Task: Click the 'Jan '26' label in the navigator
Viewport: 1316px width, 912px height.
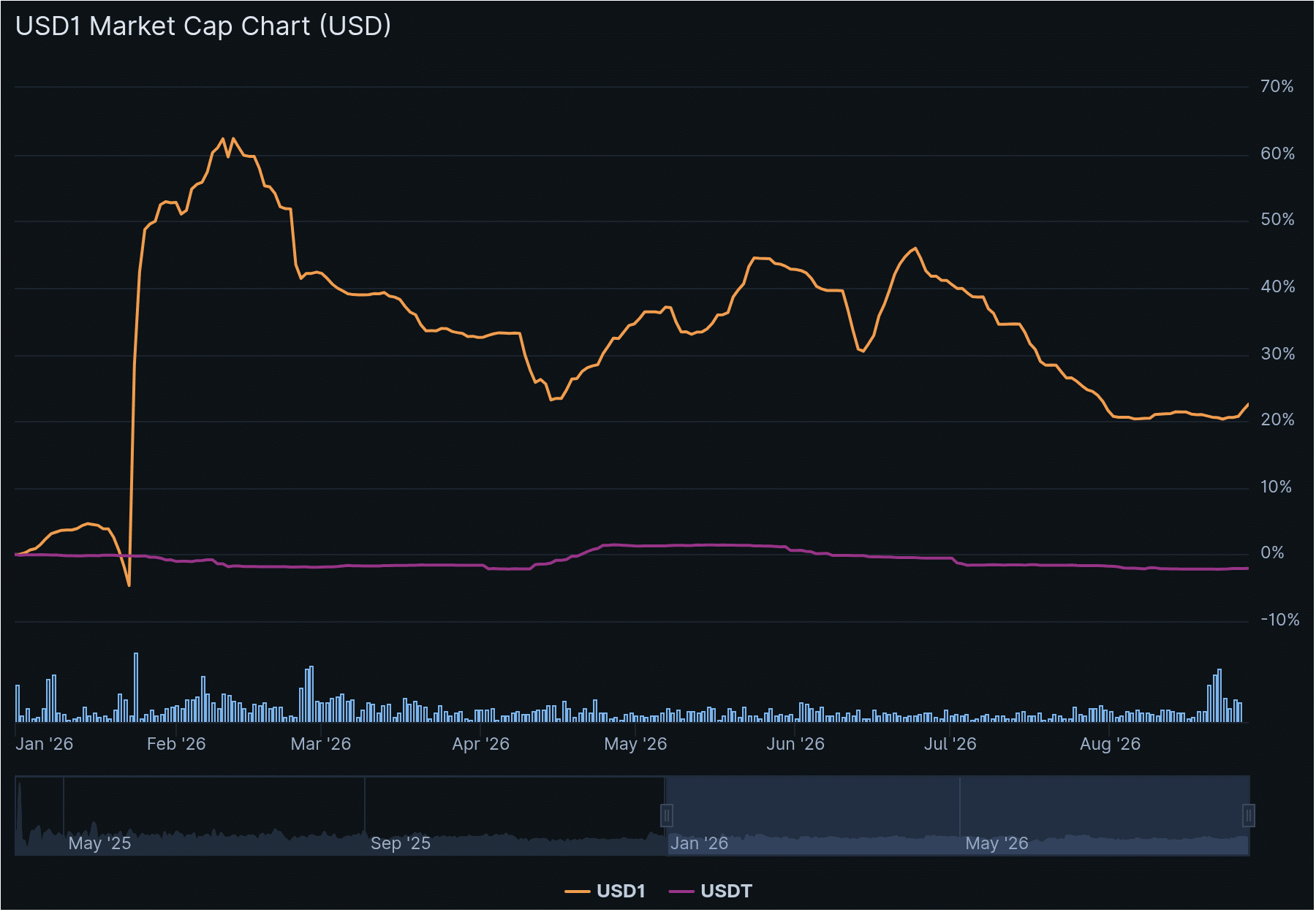Action: tap(700, 843)
